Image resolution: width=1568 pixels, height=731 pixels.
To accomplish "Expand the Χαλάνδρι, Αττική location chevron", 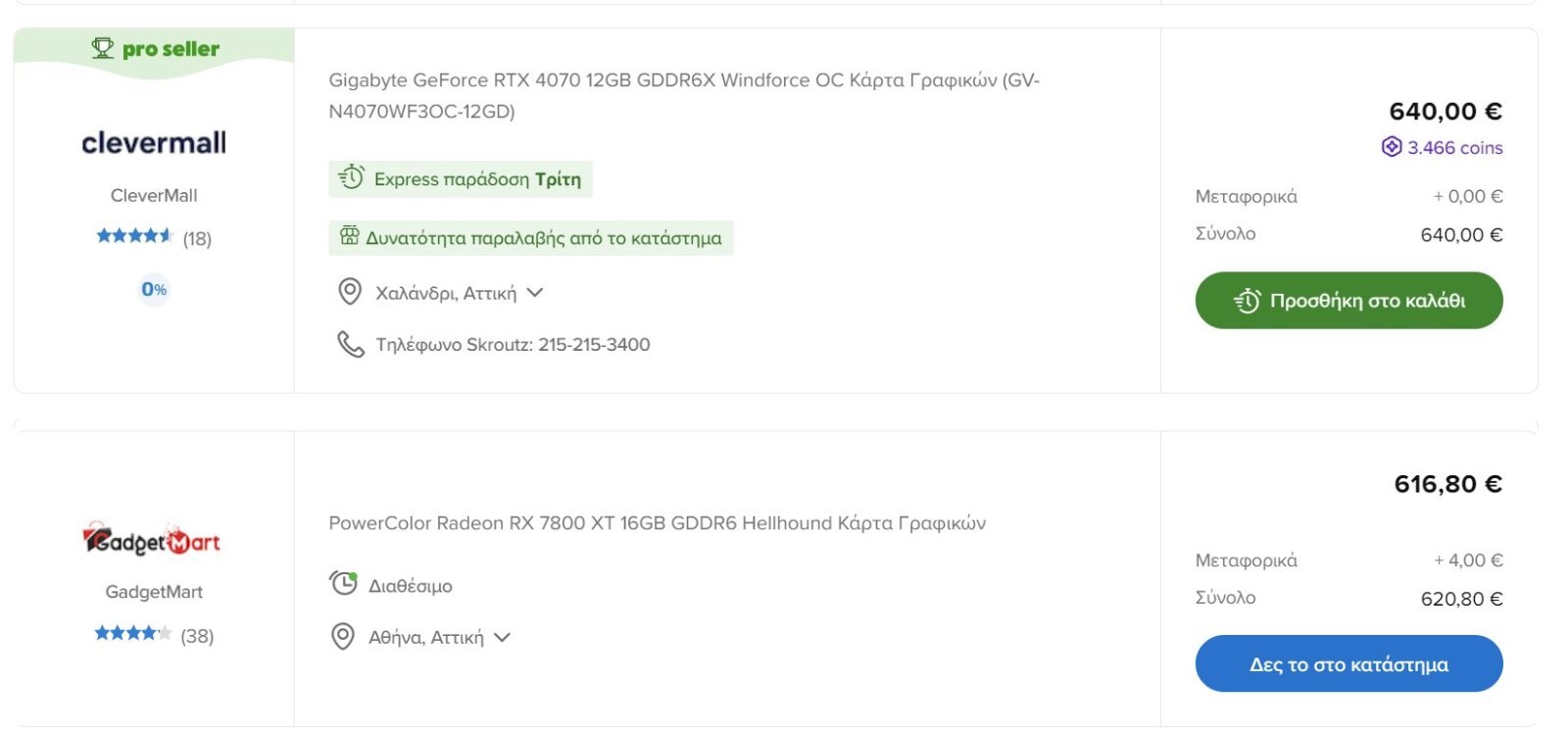I will click(x=535, y=292).
